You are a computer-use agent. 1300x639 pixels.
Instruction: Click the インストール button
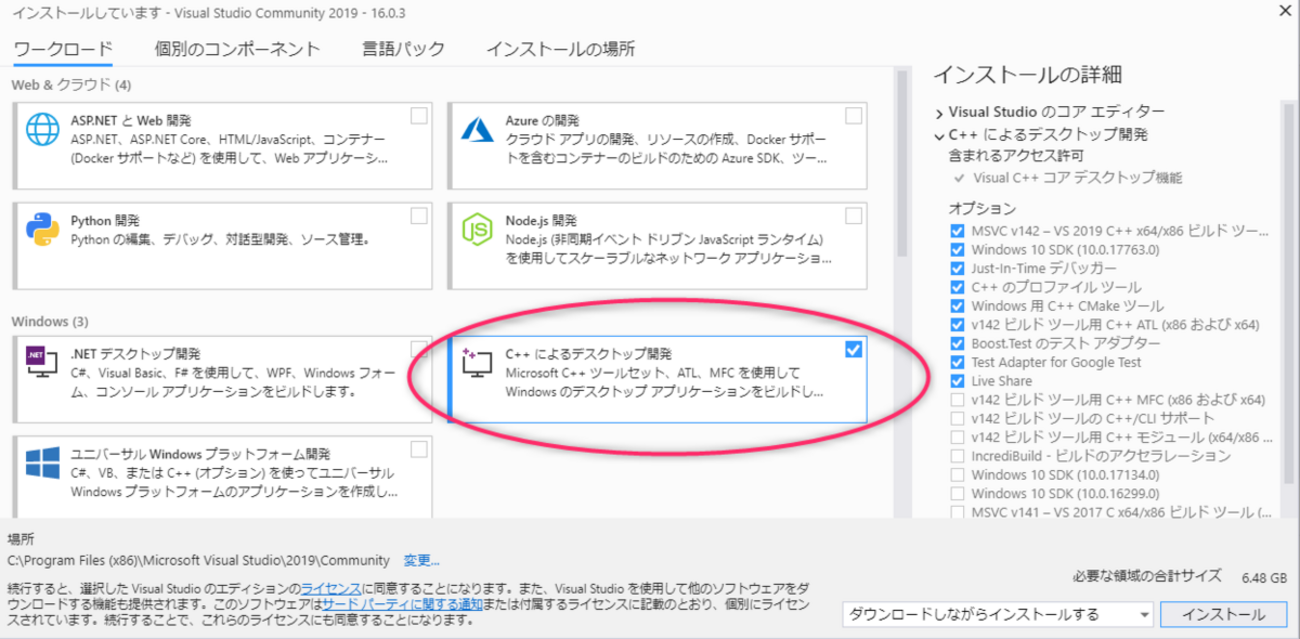click(x=1223, y=614)
